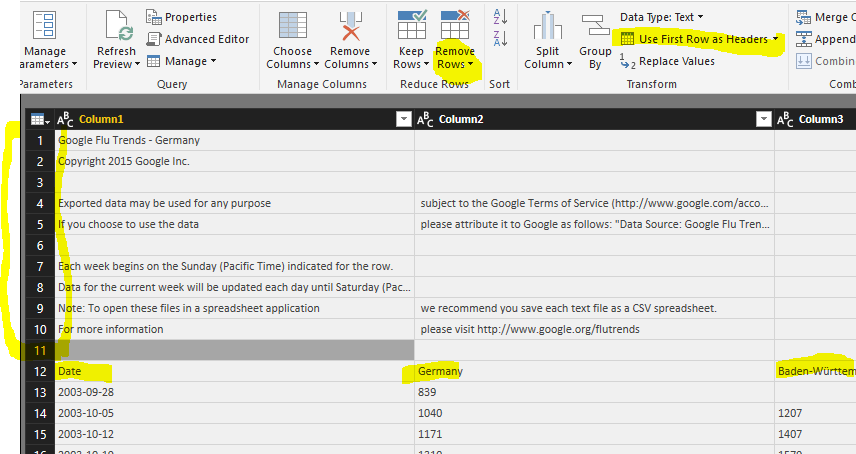This screenshot has height=454, width=856.
Task: Change Column1 data type icon
Action: 65,120
